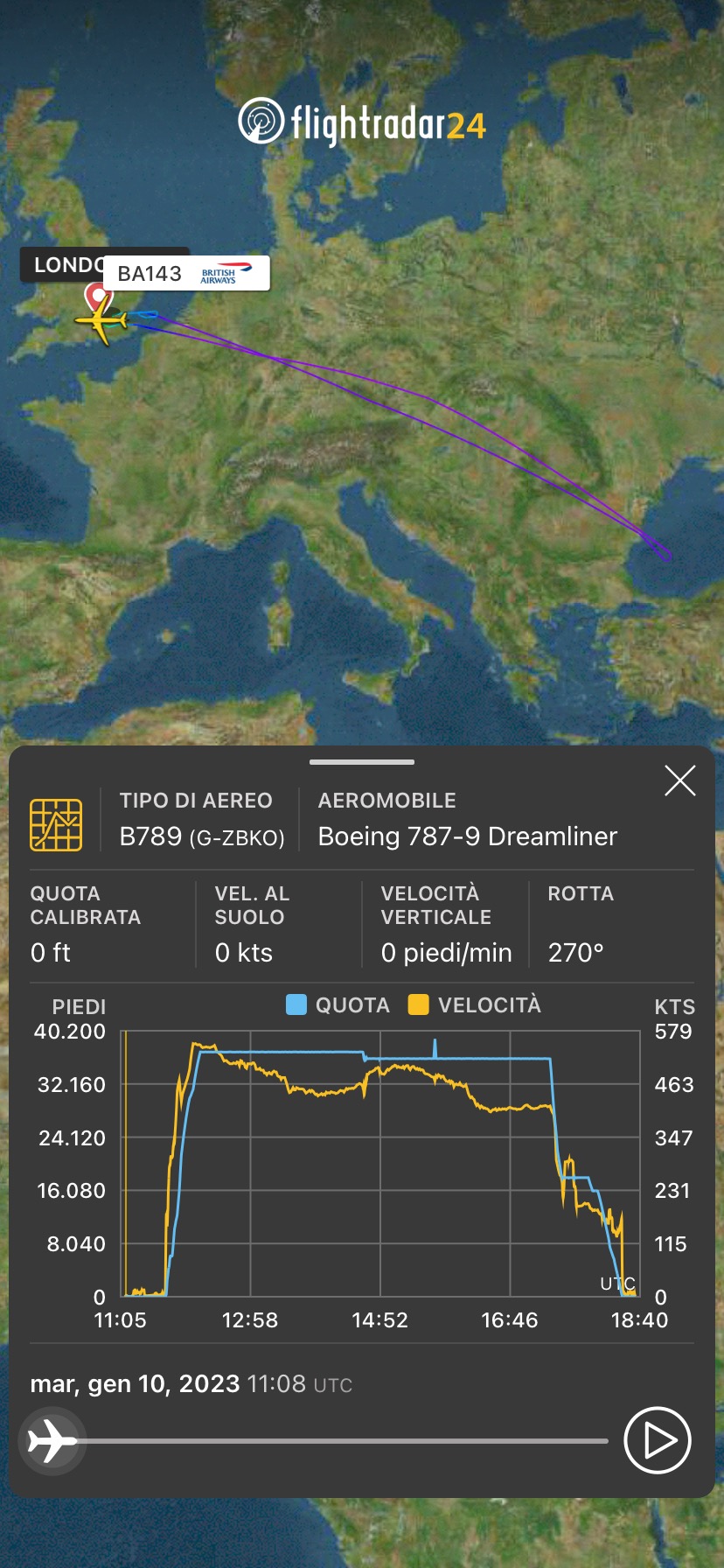Screen dimensions: 724x1568
Task: Toggle the yellow VELOCITÀ legend swatch
Action: tap(419, 1004)
